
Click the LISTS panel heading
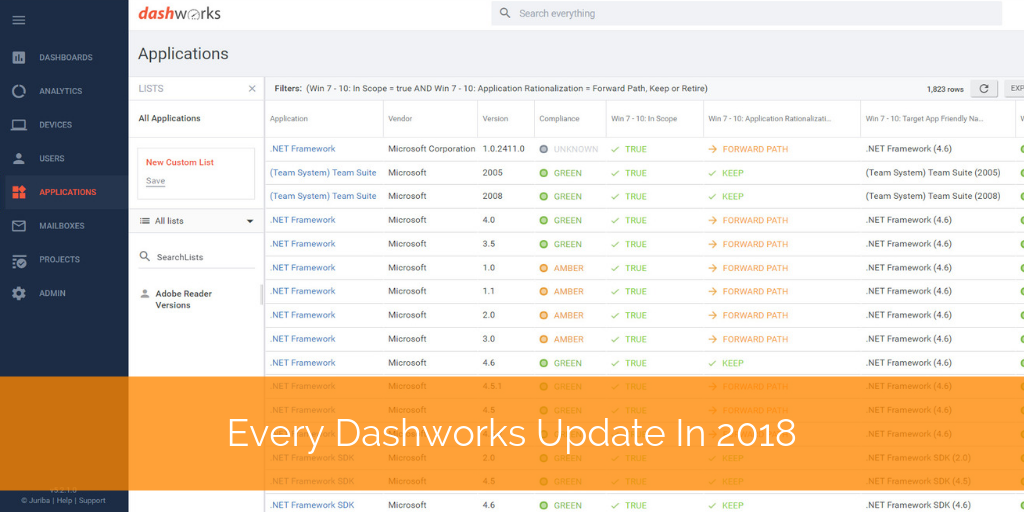pyautogui.click(x=151, y=89)
